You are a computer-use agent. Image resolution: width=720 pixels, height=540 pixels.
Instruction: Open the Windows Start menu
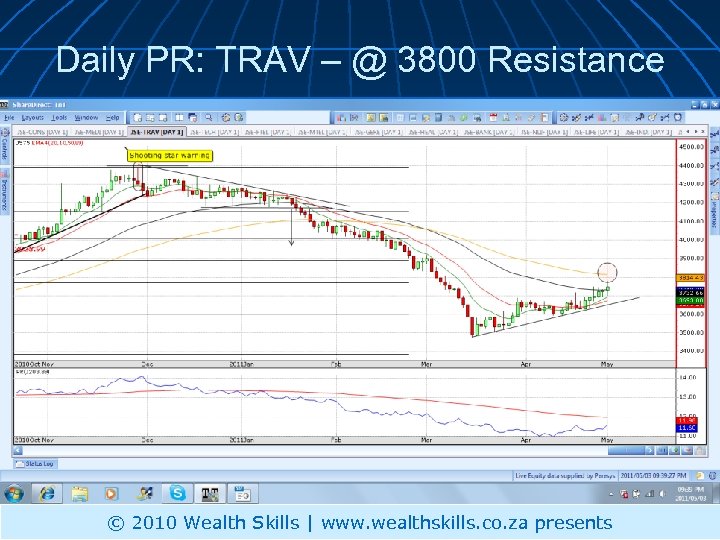[13, 494]
